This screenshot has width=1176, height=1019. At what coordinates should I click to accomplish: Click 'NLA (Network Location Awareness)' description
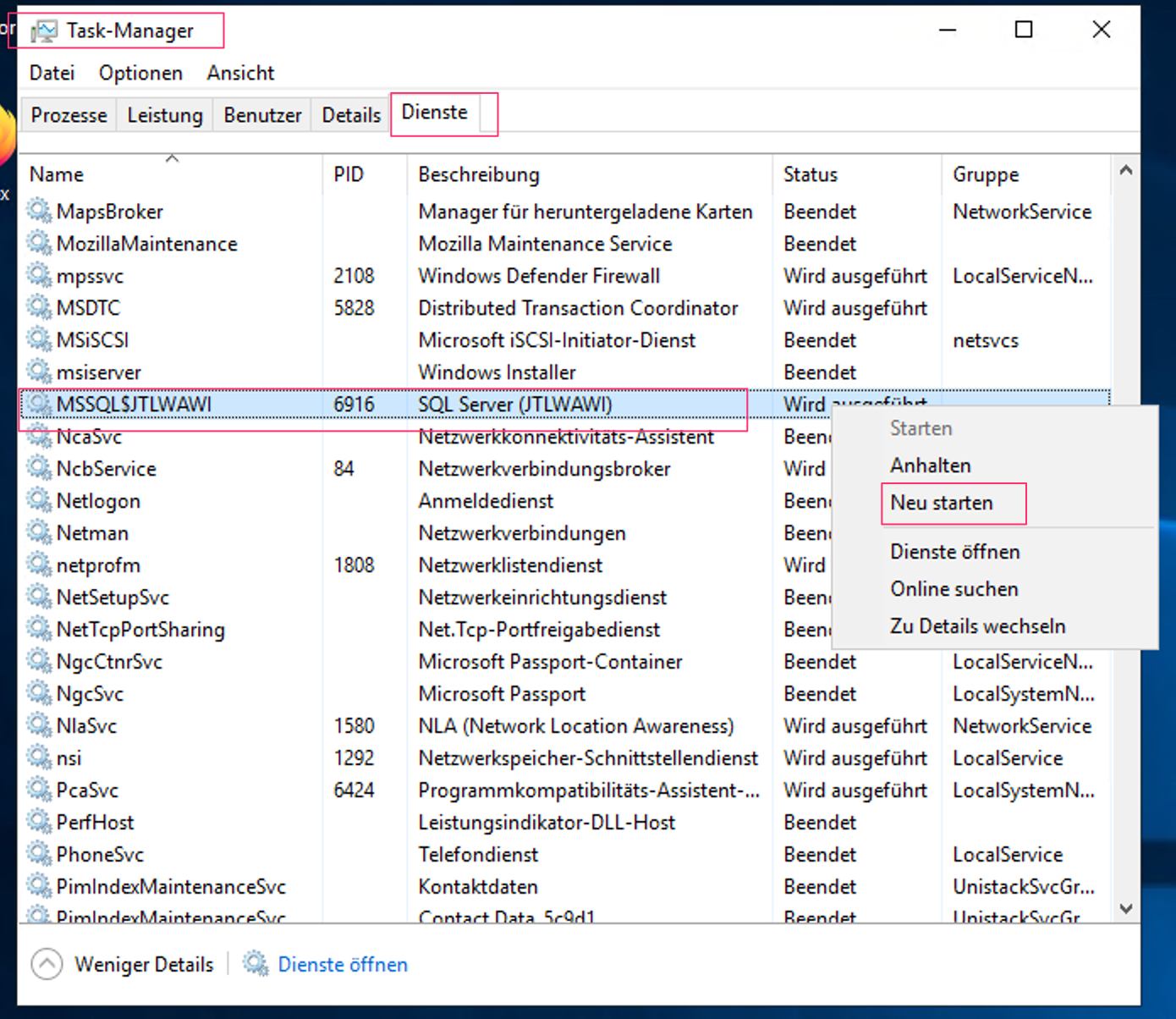click(576, 726)
